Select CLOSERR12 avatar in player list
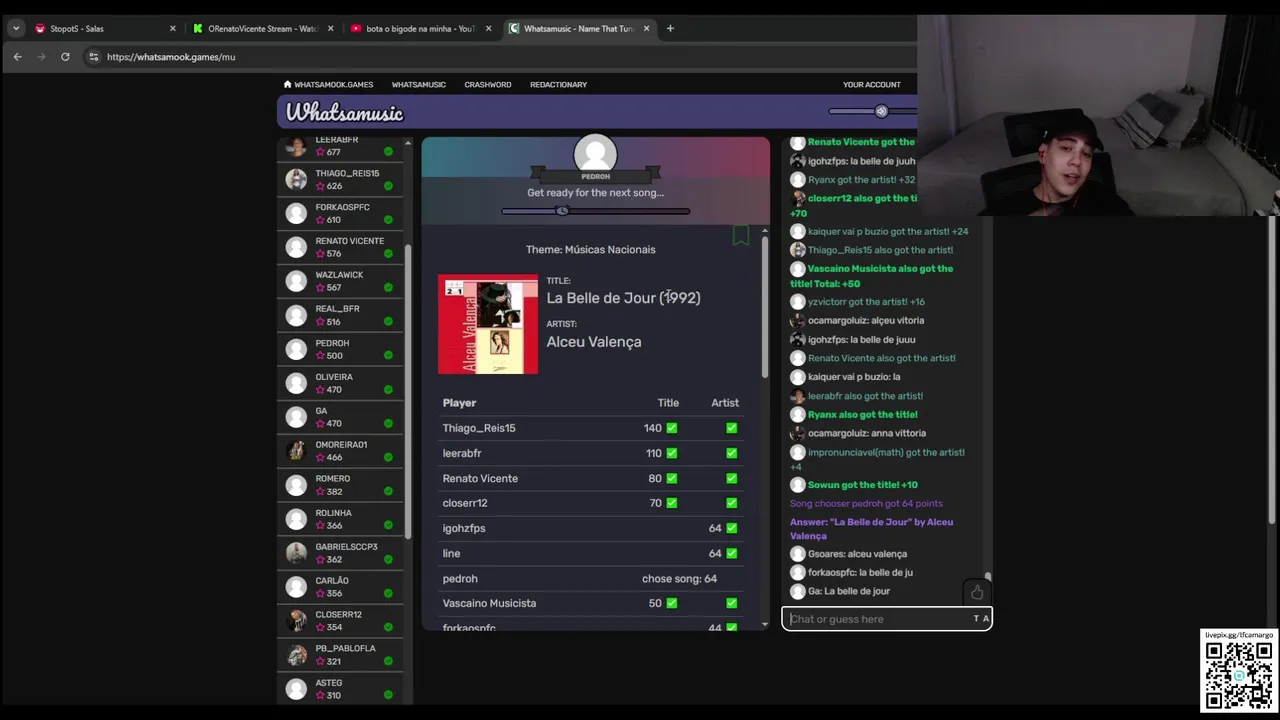 pos(296,621)
